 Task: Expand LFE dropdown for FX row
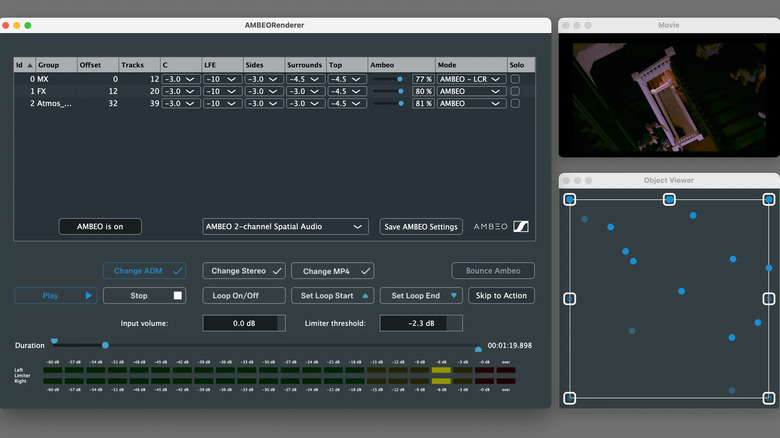(x=221, y=91)
